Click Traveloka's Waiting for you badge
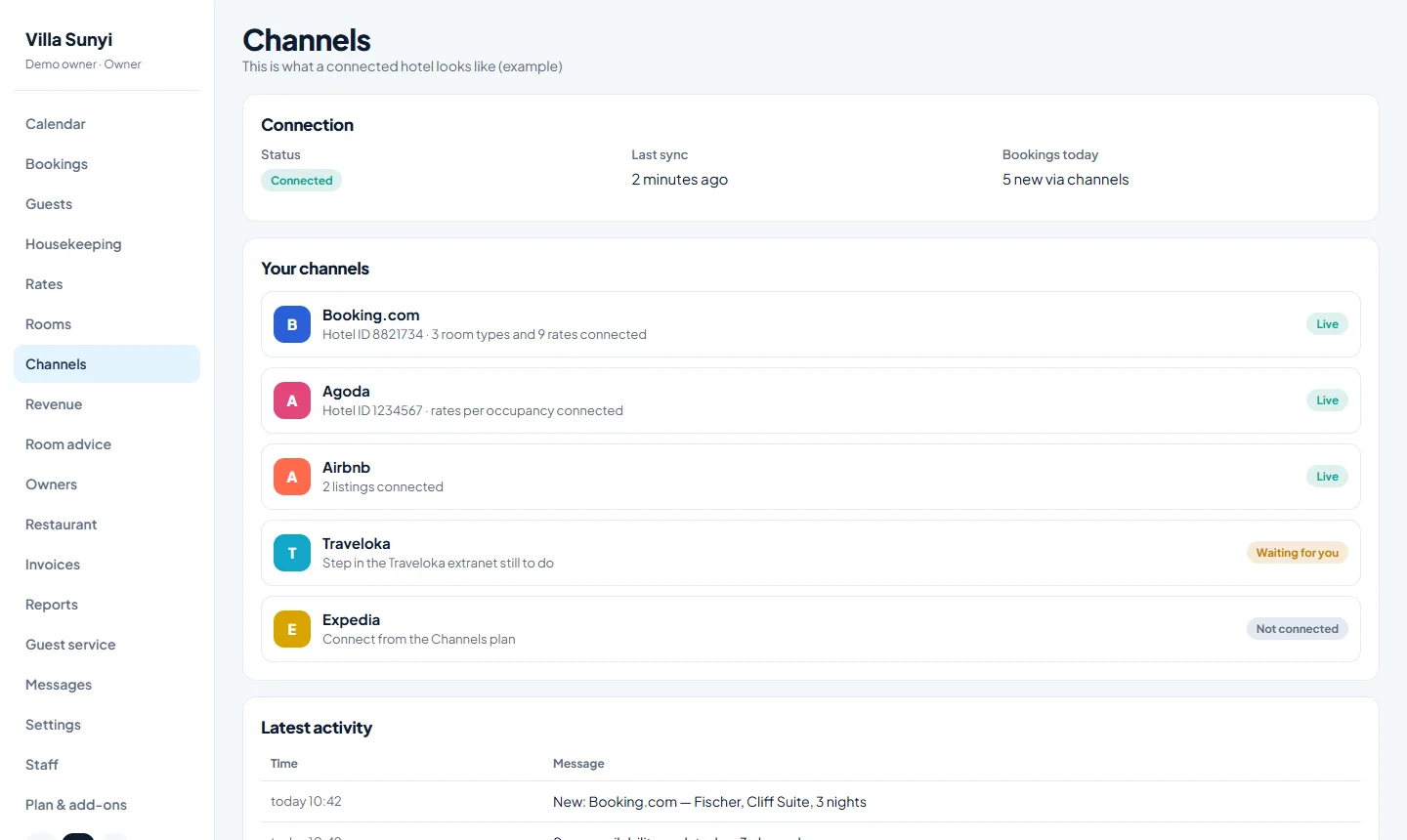This screenshot has height=840, width=1407. 1298,553
